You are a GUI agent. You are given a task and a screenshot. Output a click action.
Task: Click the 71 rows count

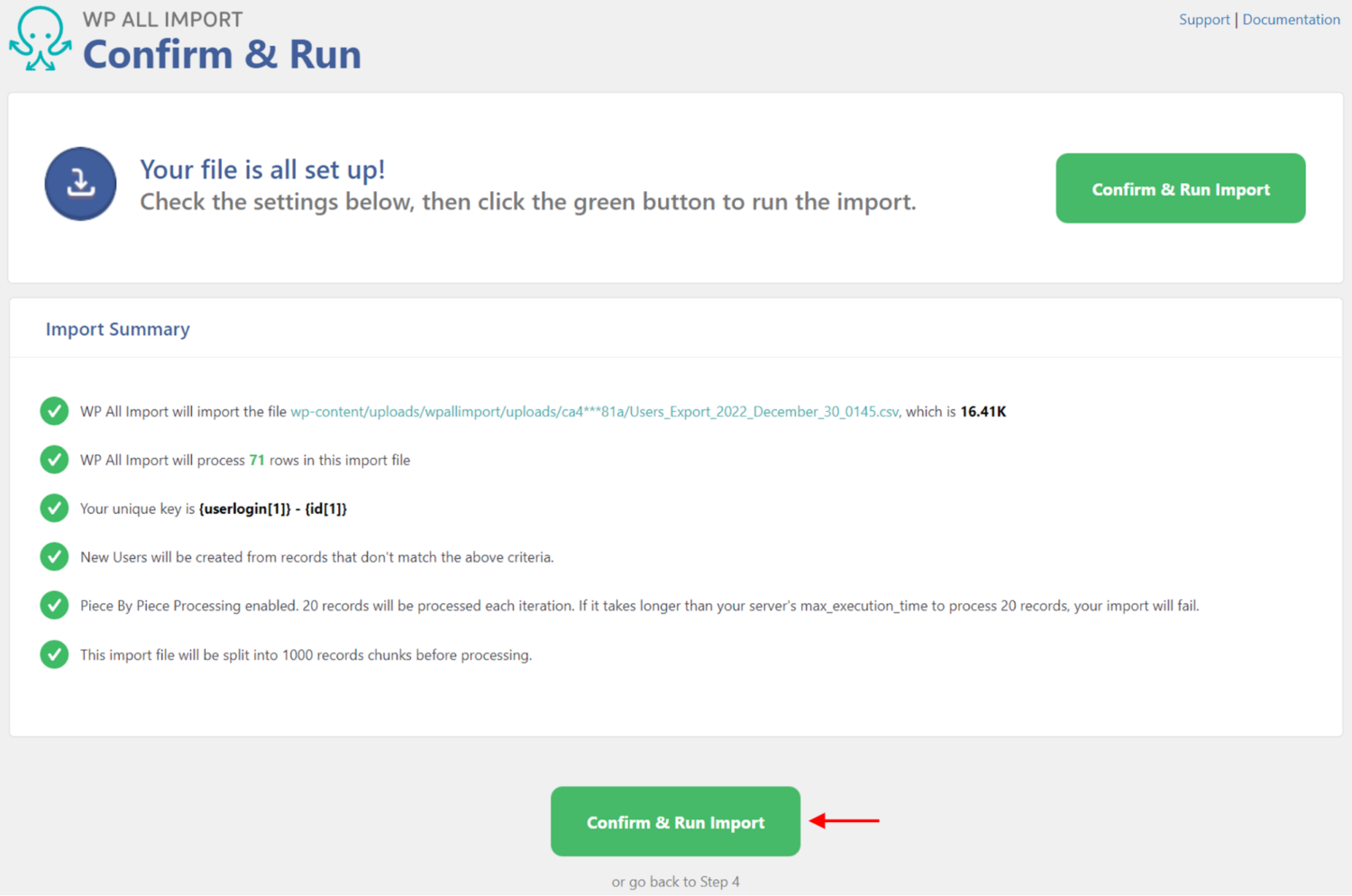[x=257, y=460]
